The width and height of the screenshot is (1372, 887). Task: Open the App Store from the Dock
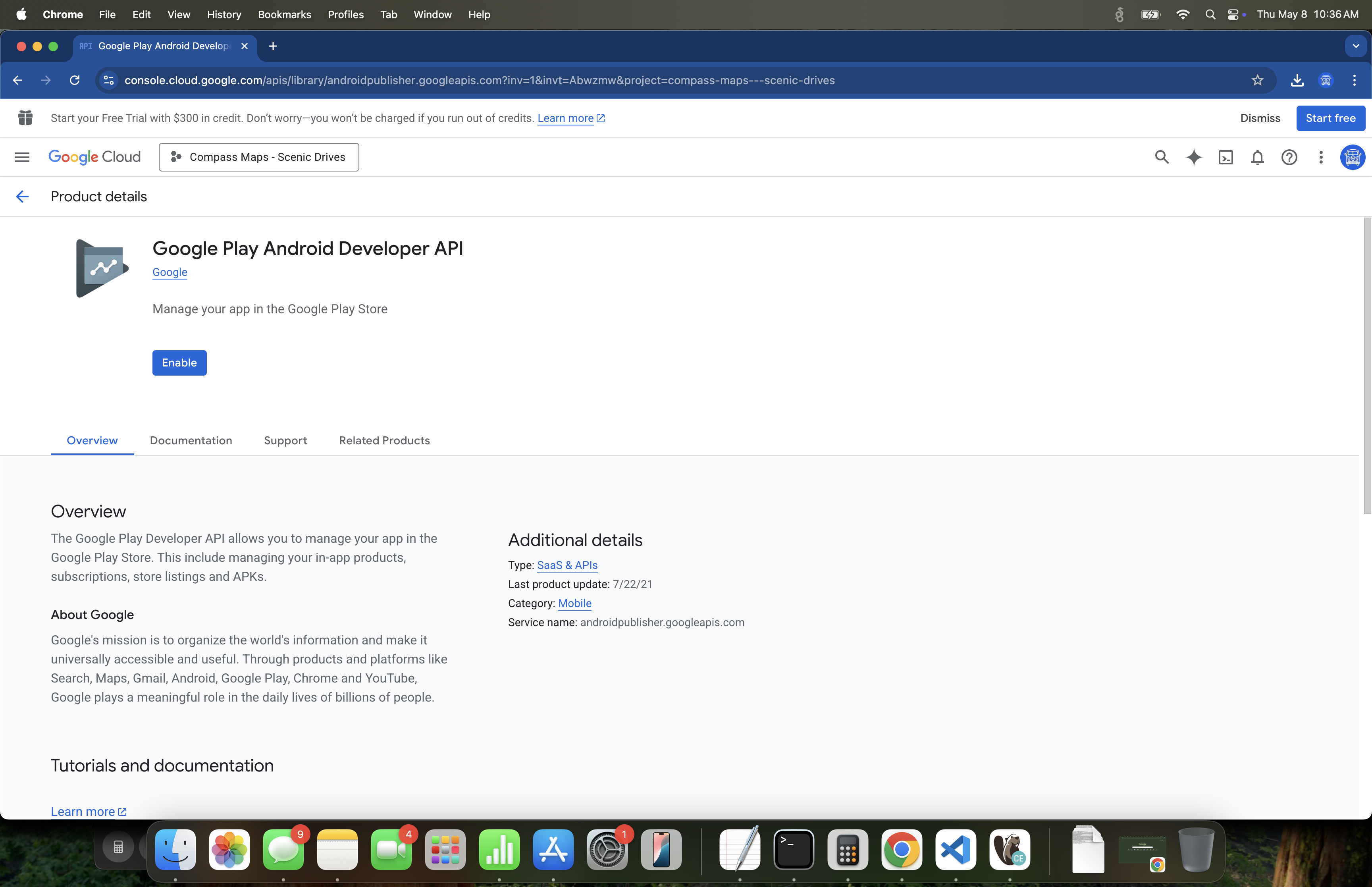click(553, 850)
